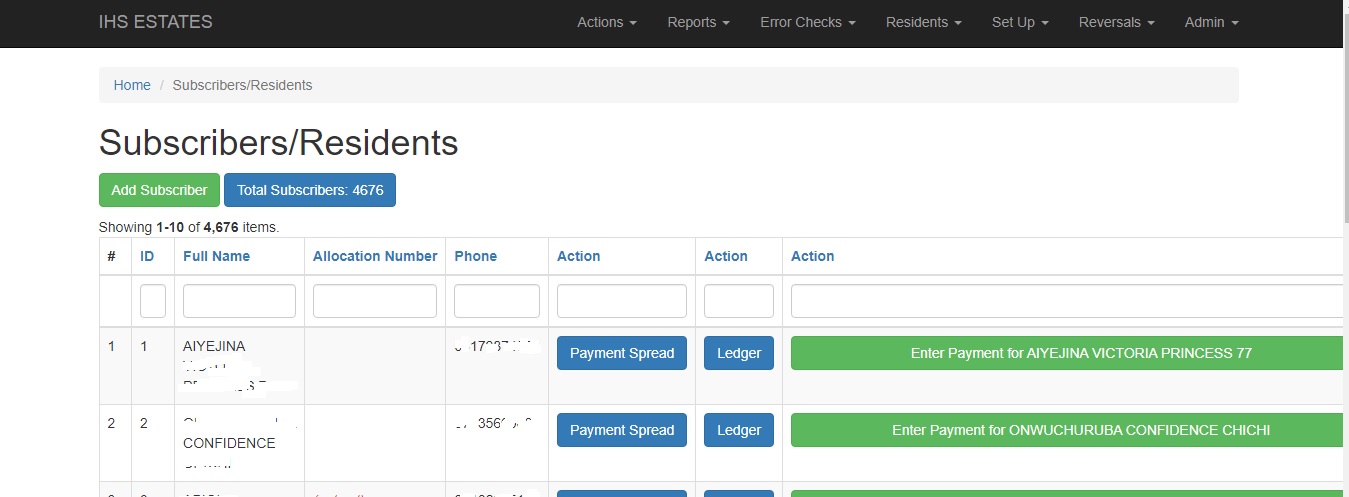Open the Reversals dropdown
The image size is (1349, 497).
coord(1116,22)
